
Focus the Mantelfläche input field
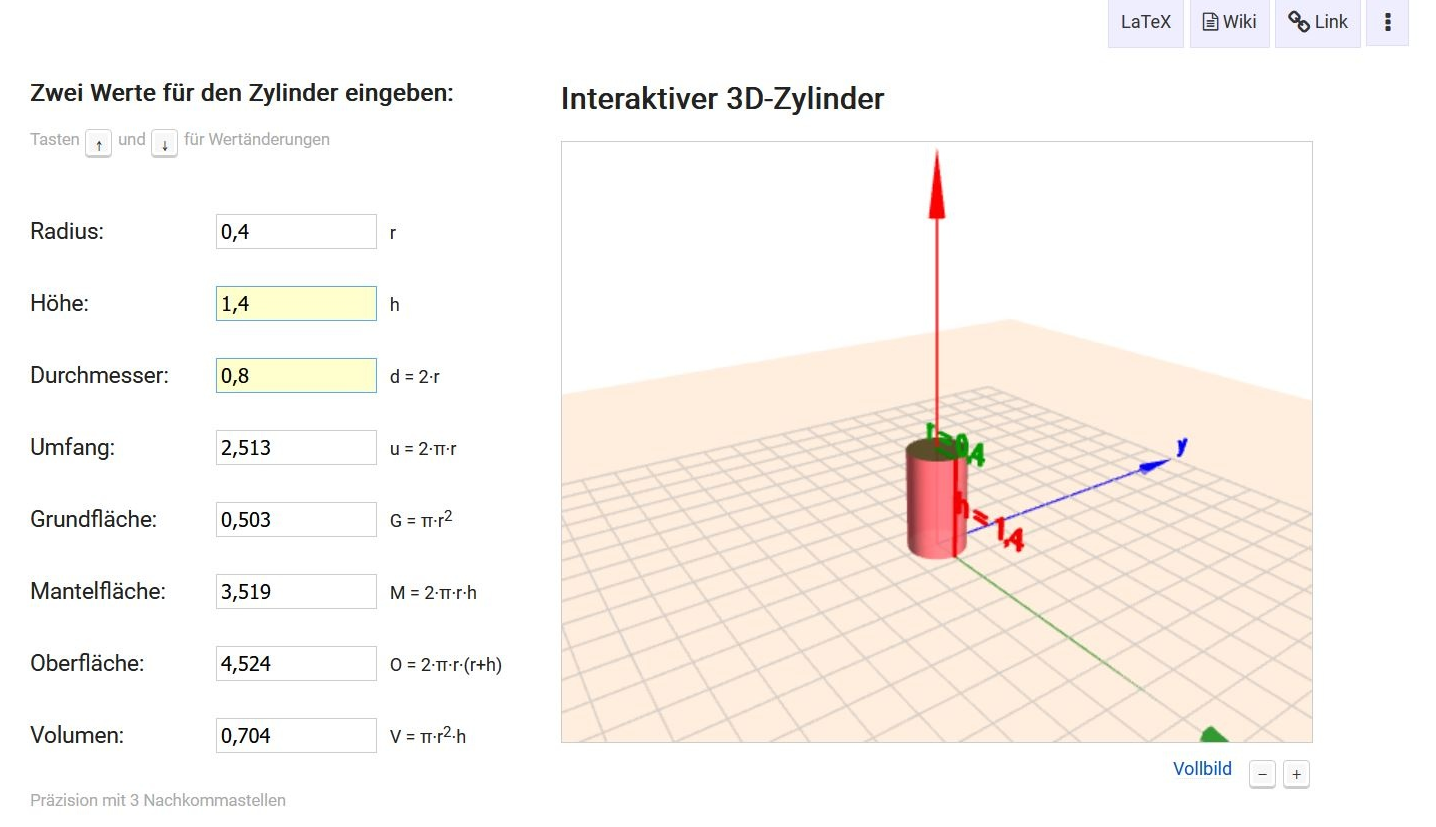[x=296, y=592]
